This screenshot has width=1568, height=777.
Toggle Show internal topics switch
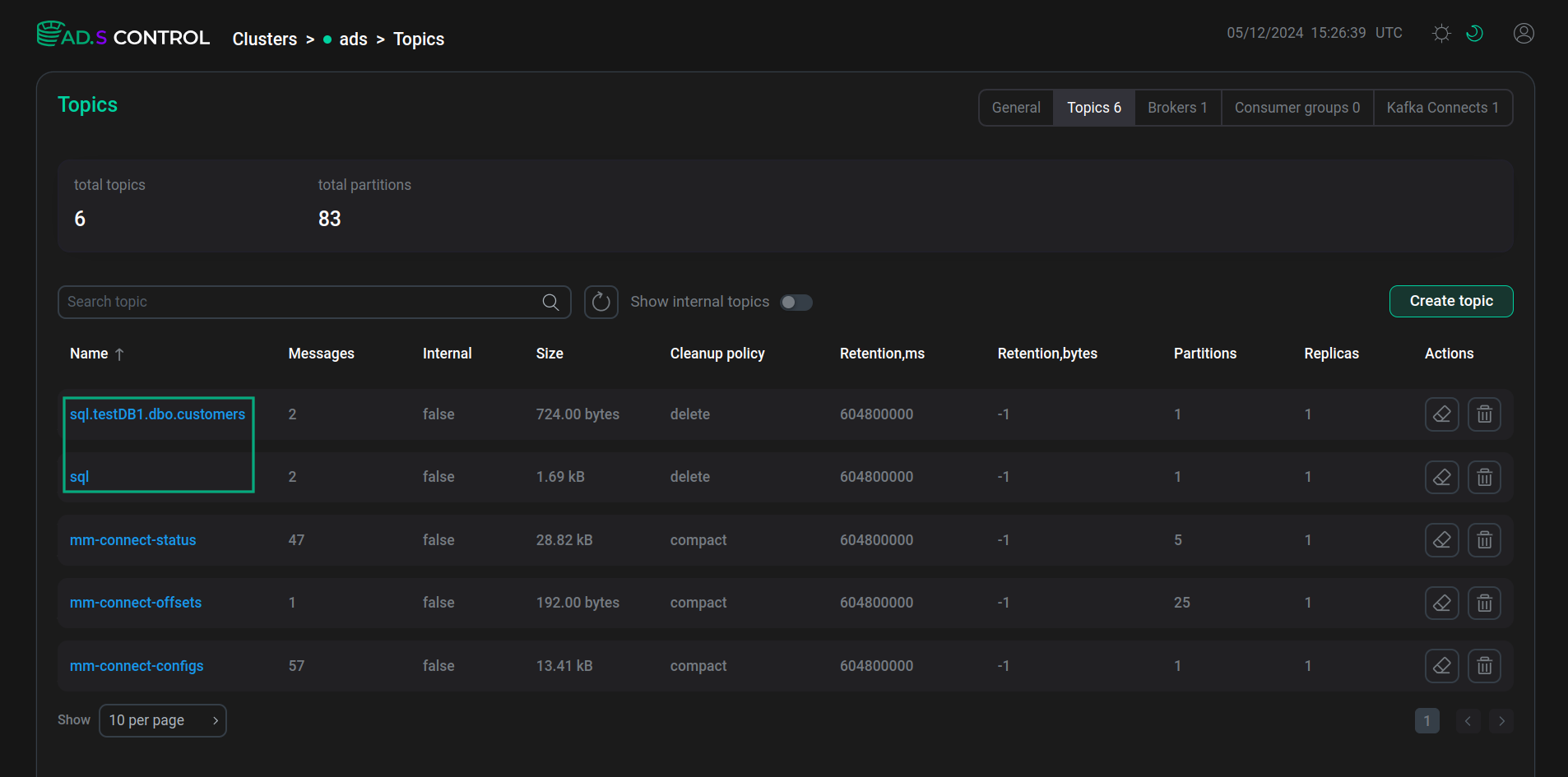coord(796,303)
